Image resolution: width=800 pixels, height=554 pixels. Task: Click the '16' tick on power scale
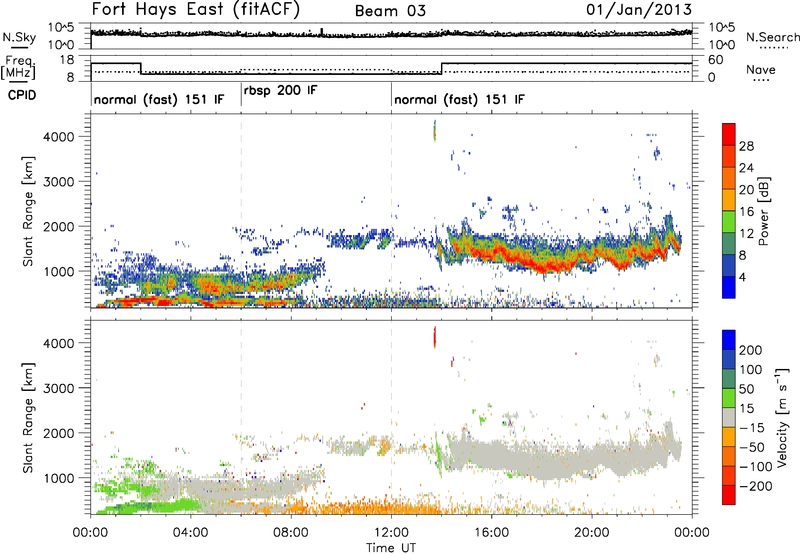pos(746,212)
